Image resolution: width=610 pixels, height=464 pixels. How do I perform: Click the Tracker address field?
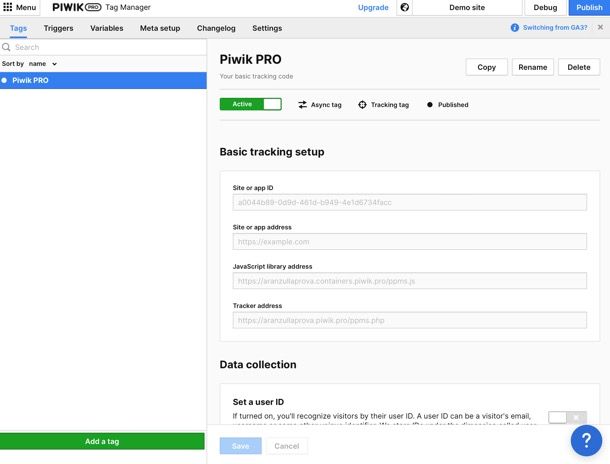[410, 320]
